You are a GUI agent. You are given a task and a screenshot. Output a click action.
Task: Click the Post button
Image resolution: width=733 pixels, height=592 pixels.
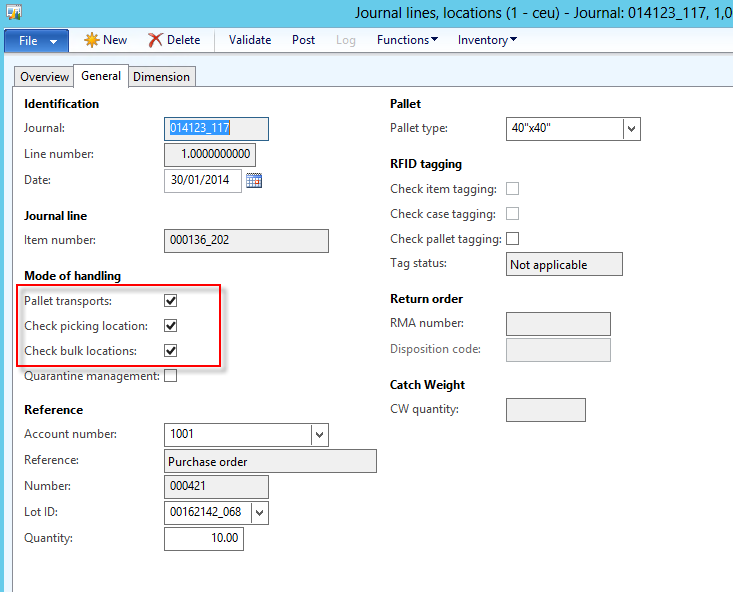(303, 40)
